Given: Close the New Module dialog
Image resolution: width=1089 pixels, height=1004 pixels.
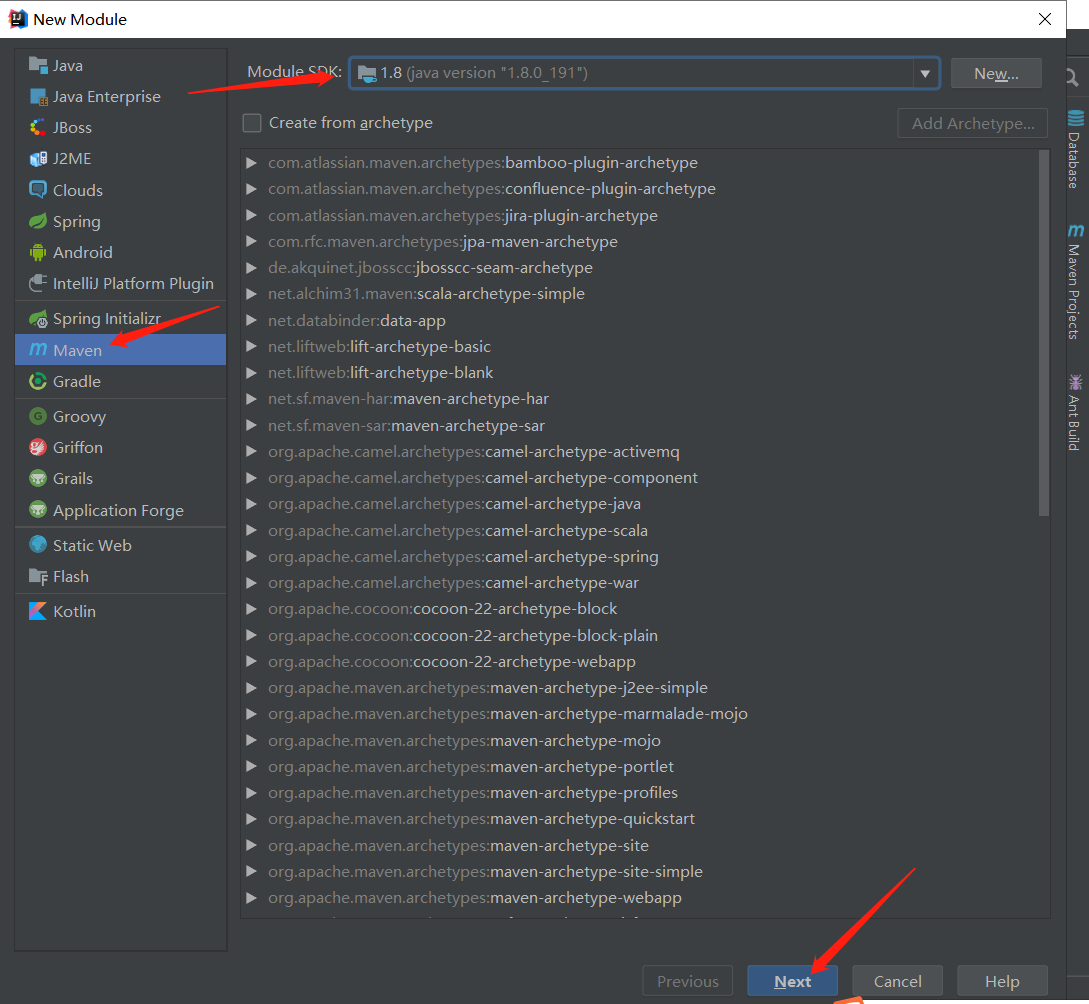Looking at the screenshot, I should click(1045, 19).
